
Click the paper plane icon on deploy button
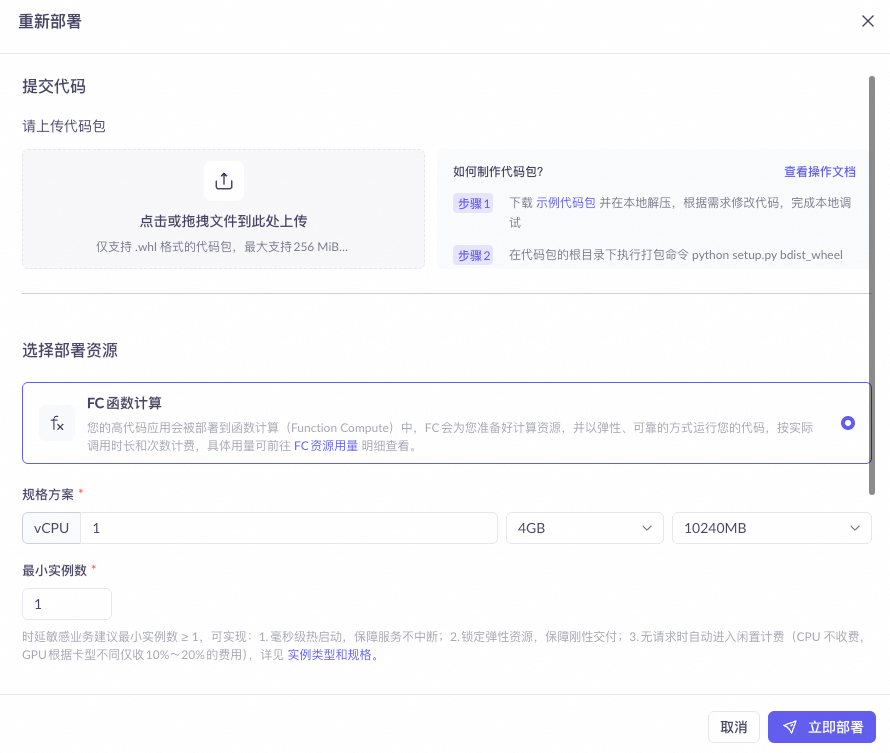pos(790,727)
